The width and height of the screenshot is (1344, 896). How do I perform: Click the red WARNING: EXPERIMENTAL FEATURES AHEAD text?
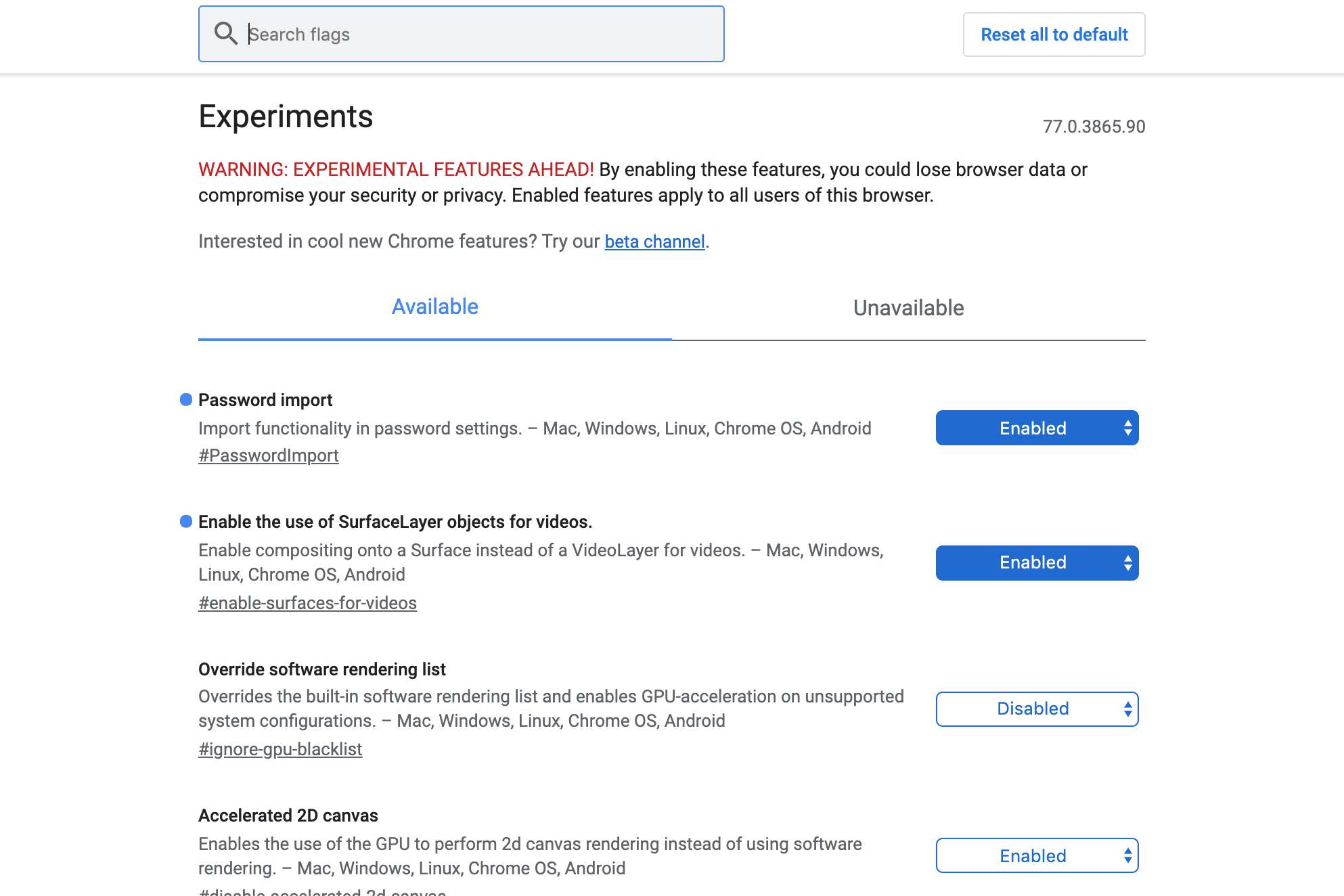[396, 169]
